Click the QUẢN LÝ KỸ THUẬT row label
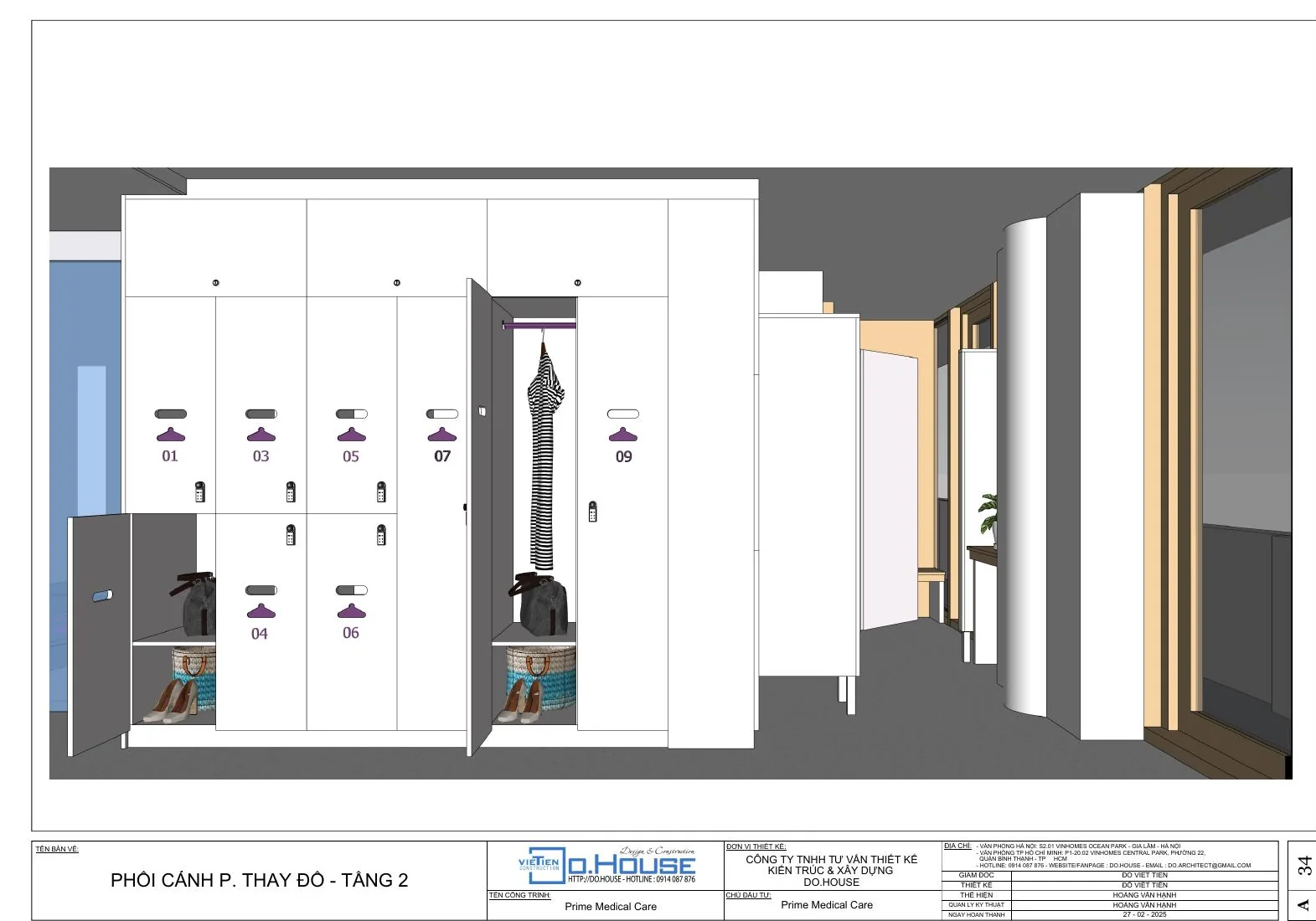The height and width of the screenshot is (921, 1316). pos(977,905)
